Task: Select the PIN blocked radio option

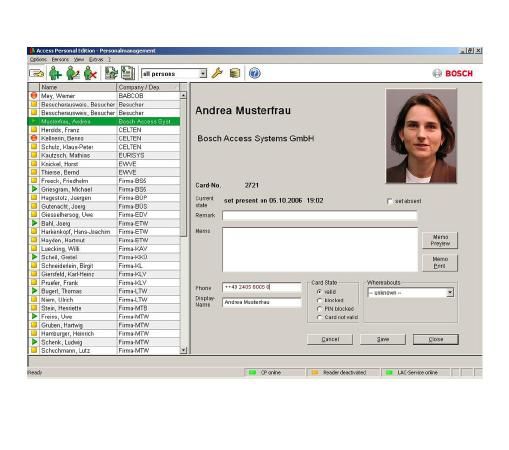Action: point(319,309)
